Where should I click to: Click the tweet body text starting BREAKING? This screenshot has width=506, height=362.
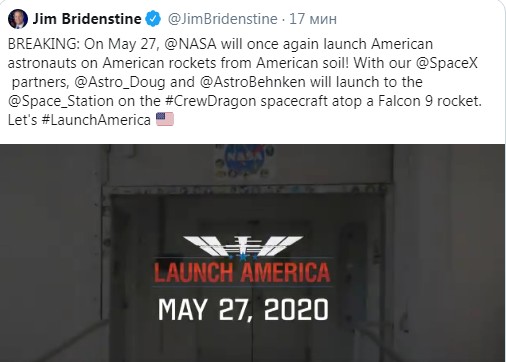[x=245, y=82]
